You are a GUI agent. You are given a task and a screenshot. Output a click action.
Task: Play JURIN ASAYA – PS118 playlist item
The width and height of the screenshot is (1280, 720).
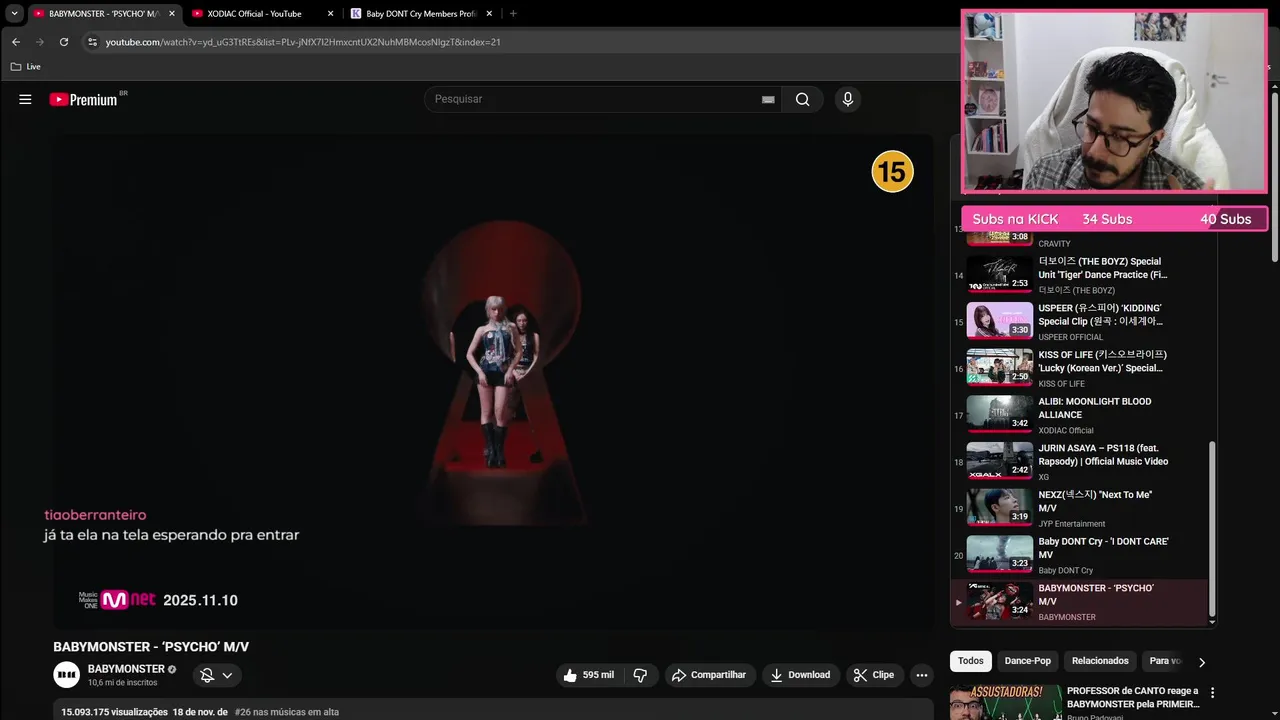tap(1078, 462)
